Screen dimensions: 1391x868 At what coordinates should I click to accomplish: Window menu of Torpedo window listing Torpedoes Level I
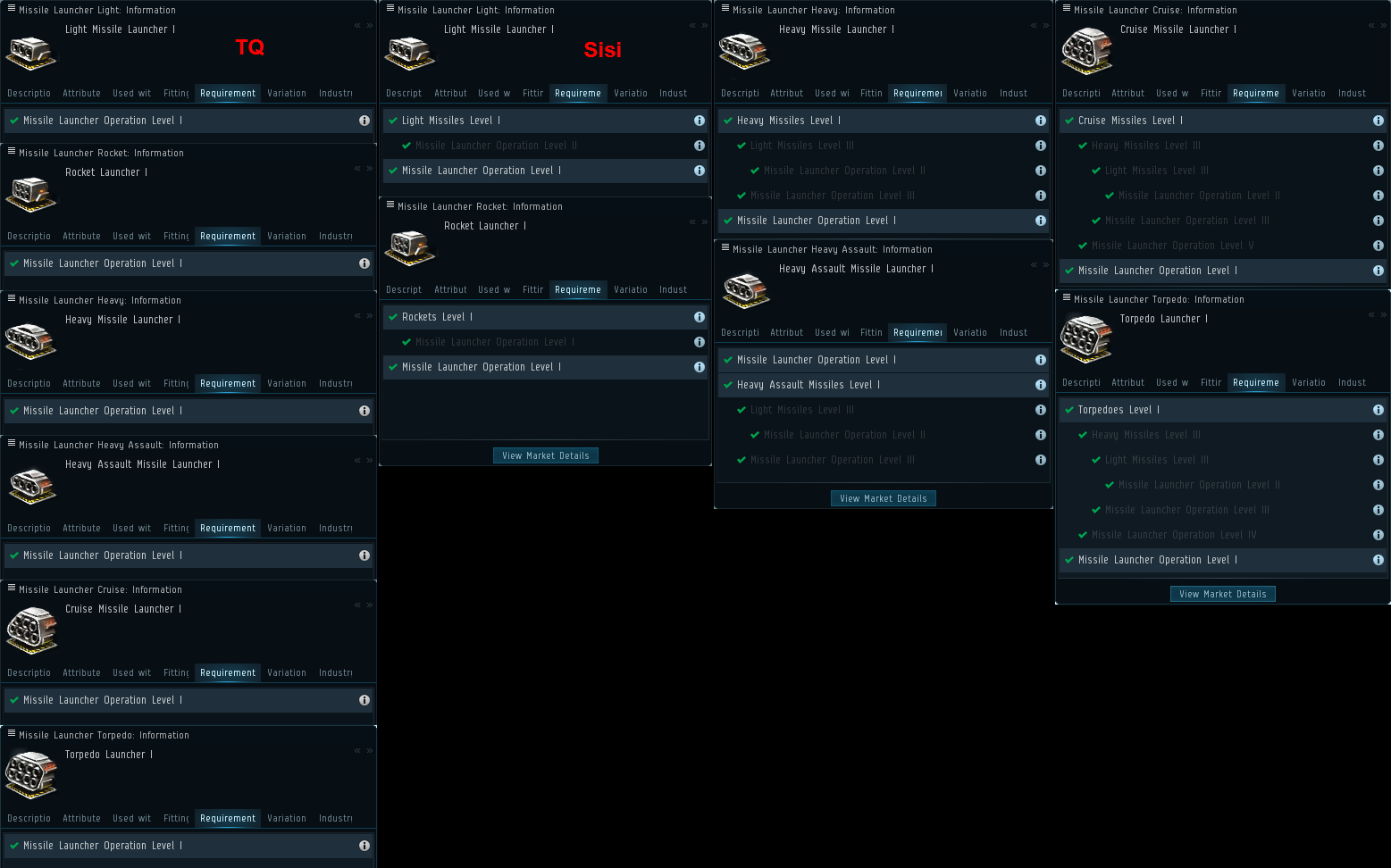[x=1067, y=297]
